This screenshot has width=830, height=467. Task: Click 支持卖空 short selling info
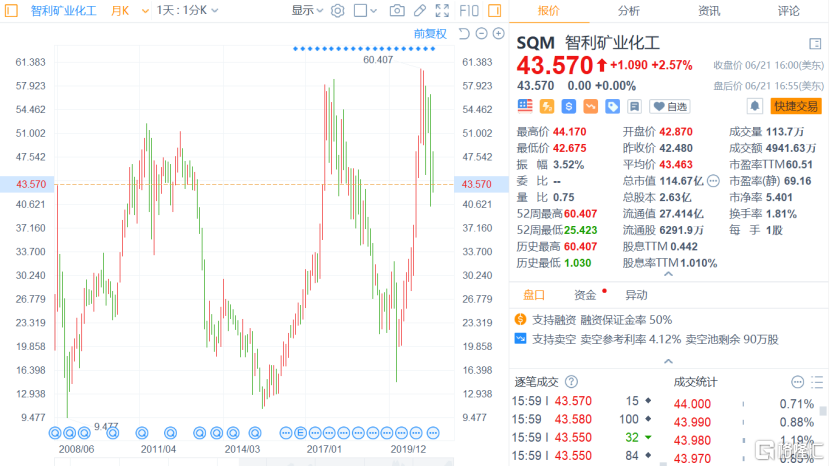[646, 339]
